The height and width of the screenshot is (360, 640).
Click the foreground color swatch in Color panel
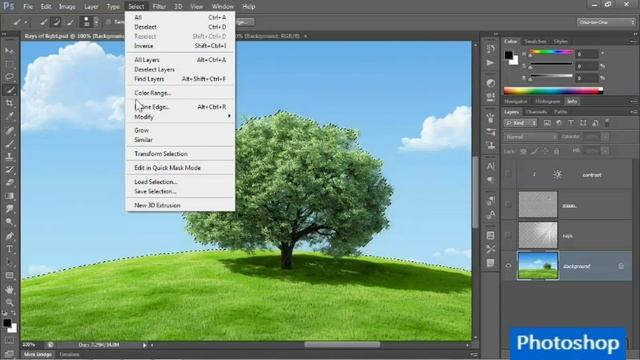pos(509,55)
